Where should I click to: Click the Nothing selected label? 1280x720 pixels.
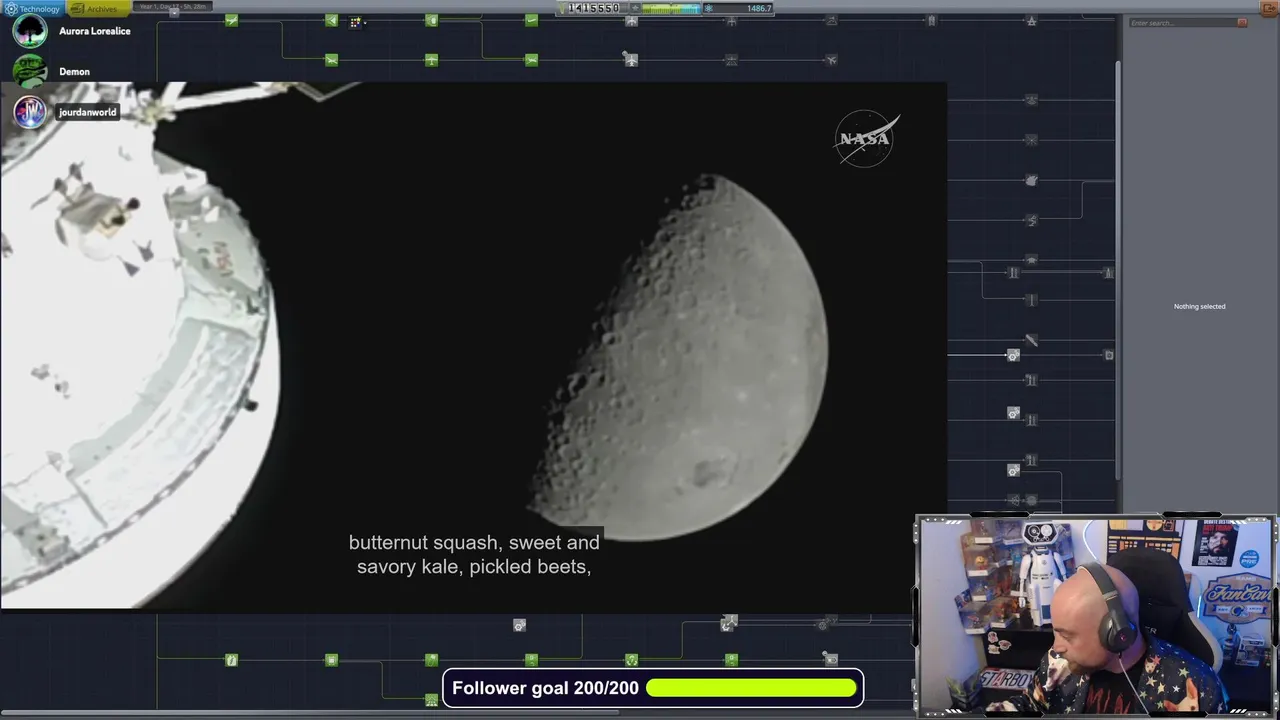click(x=1199, y=306)
